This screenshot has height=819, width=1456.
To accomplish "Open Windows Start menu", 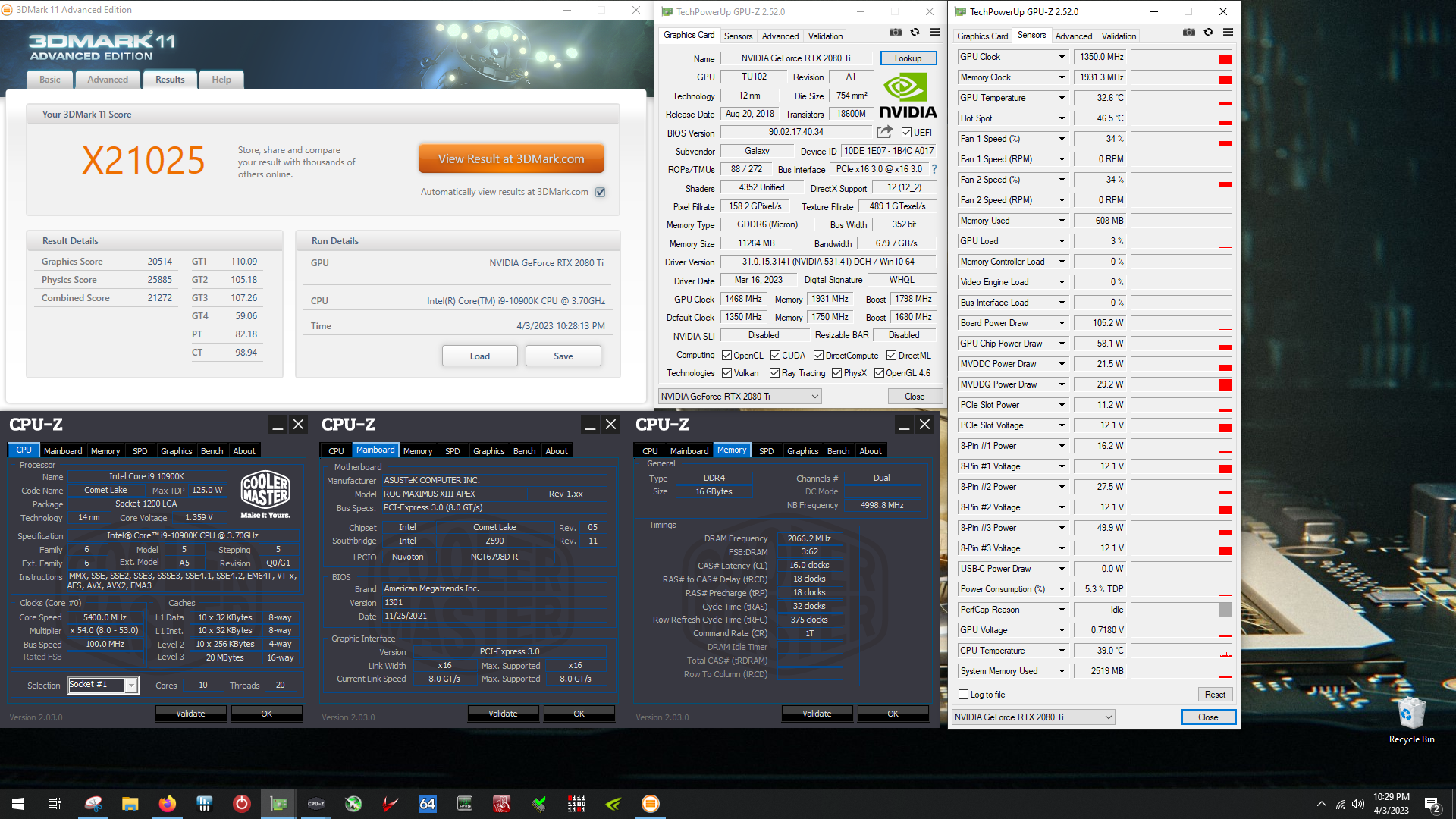I will tap(18, 804).
